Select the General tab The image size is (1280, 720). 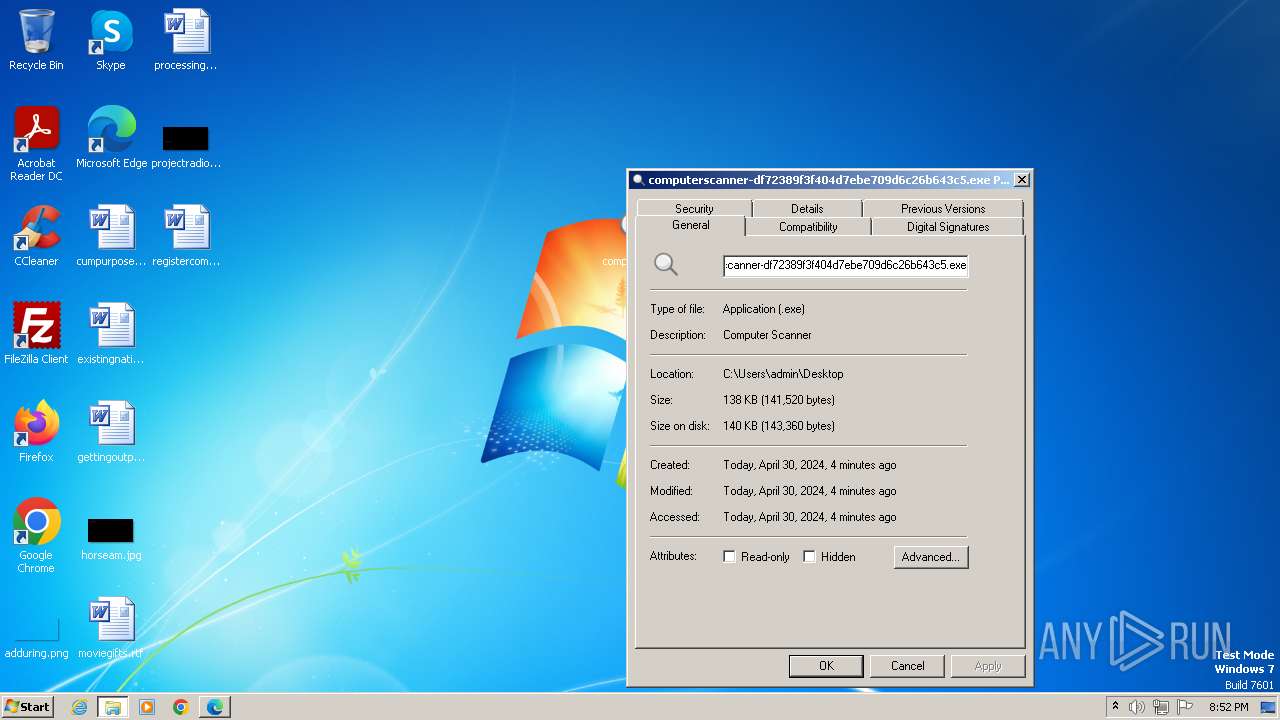pyautogui.click(x=691, y=226)
